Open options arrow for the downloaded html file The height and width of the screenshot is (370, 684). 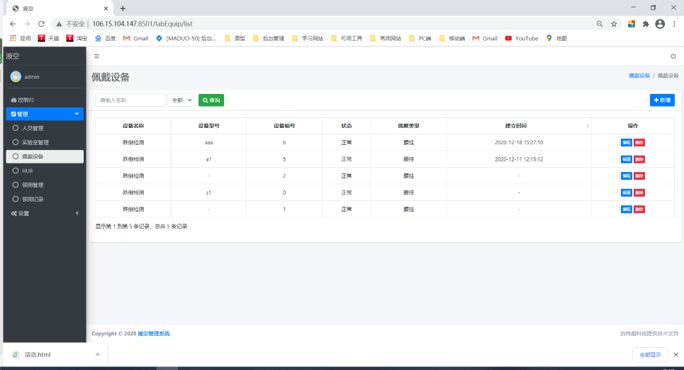click(98, 355)
